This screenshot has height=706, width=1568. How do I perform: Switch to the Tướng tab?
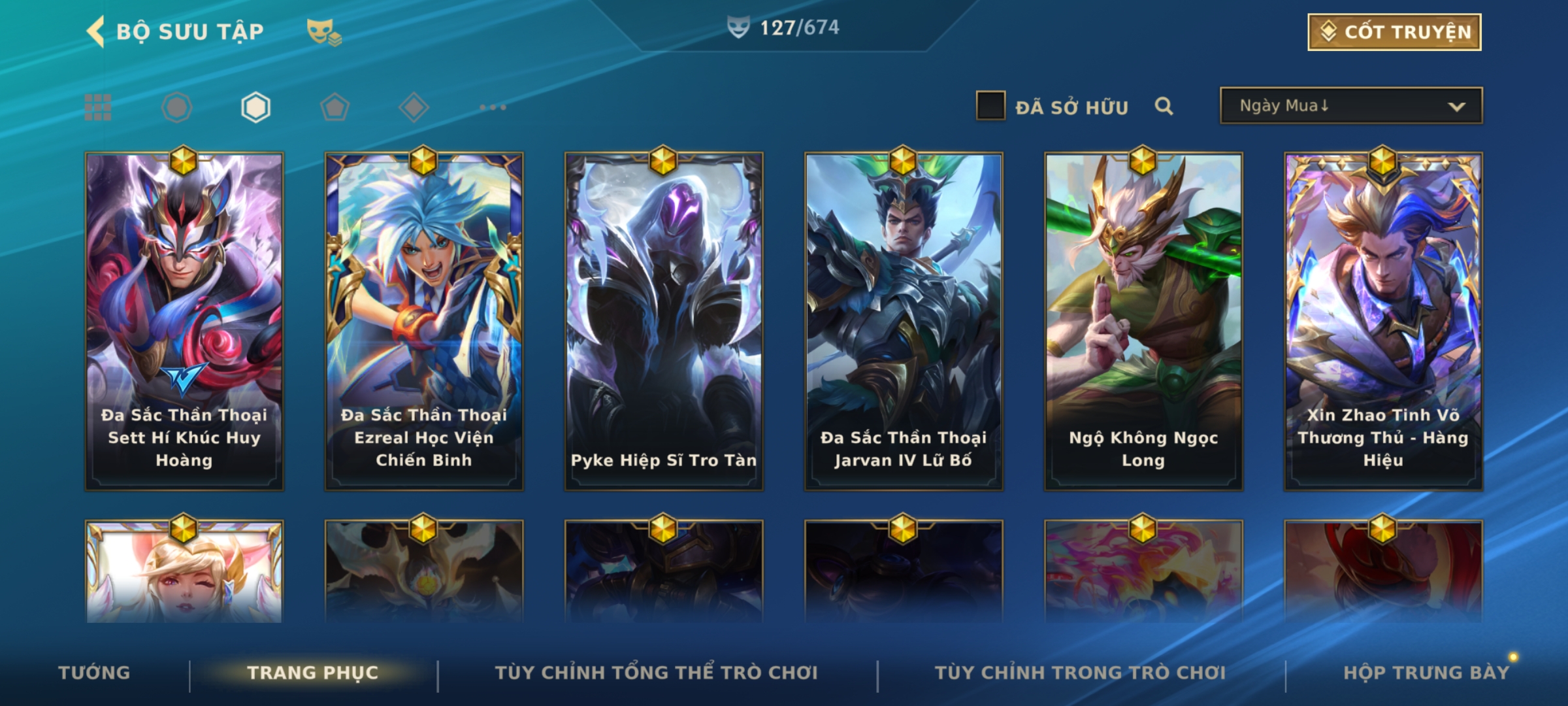click(x=95, y=673)
